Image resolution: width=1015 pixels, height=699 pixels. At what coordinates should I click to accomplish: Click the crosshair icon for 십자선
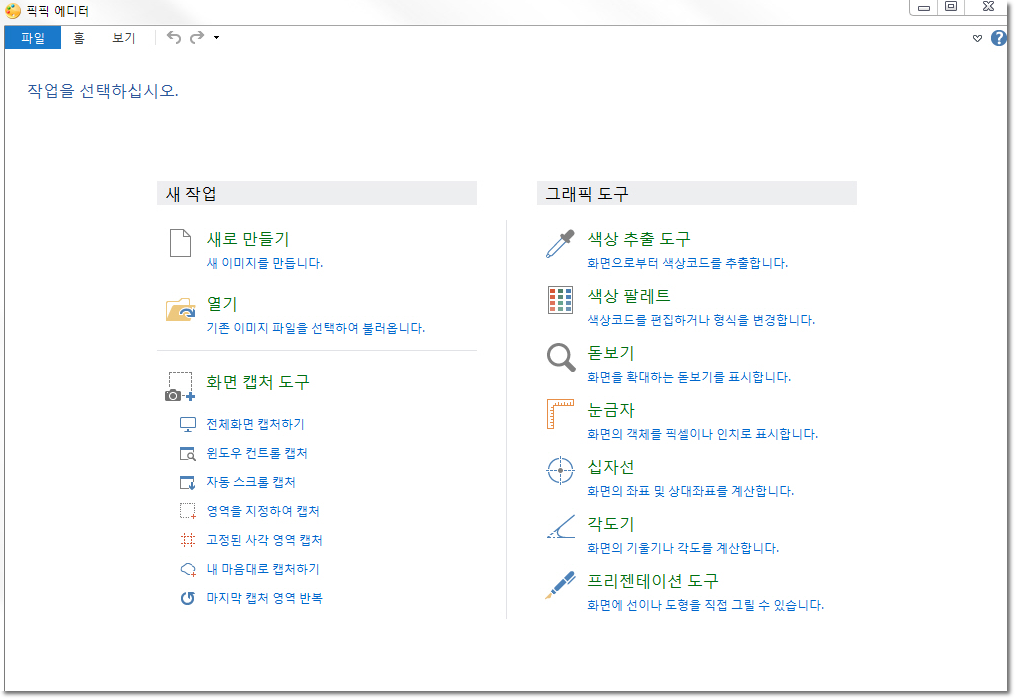(x=561, y=471)
